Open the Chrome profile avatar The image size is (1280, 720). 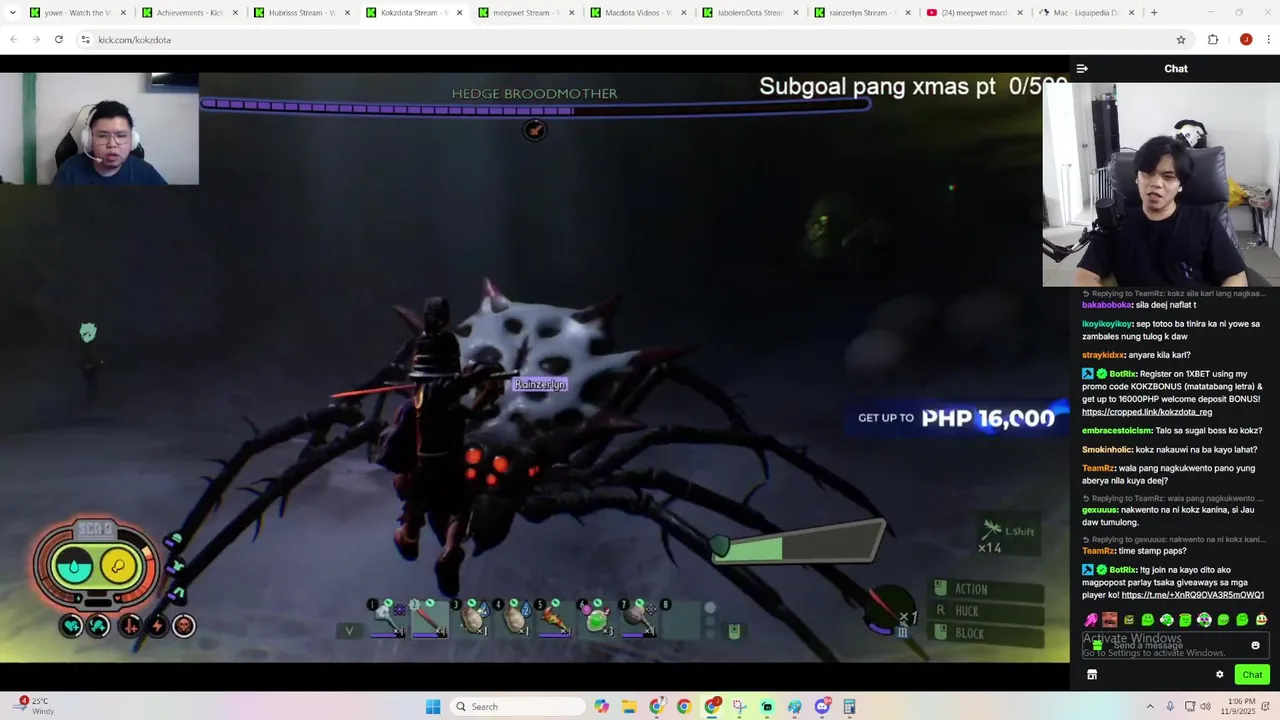coord(1246,40)
